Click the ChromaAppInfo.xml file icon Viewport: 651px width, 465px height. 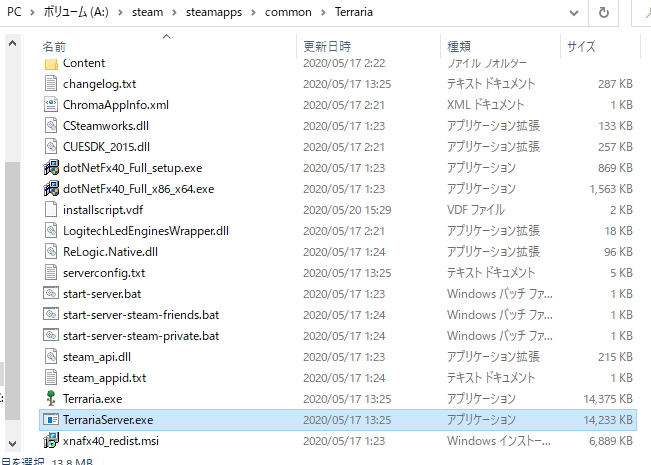coord(51,105)
